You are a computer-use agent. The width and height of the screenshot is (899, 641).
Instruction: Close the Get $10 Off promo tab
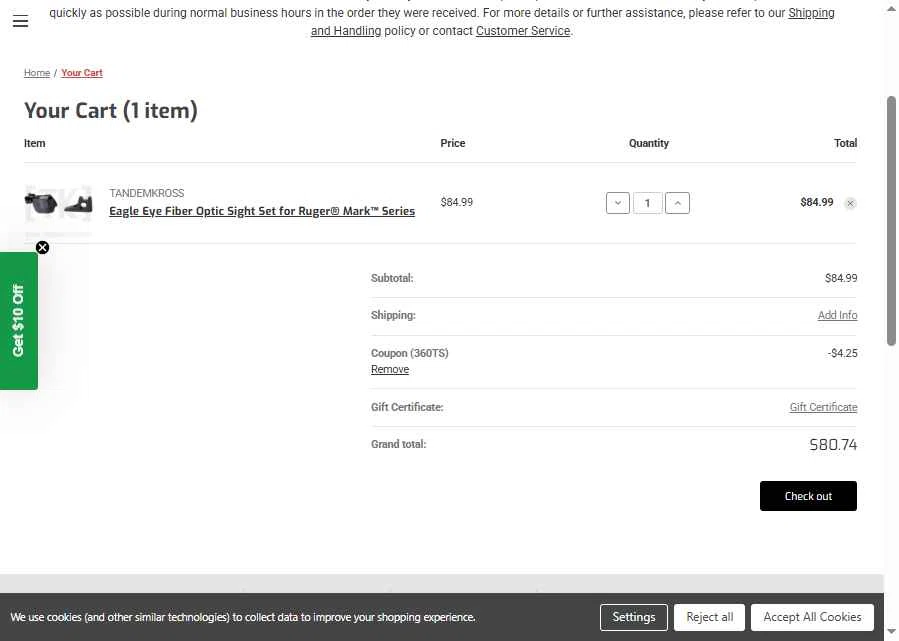pyautogui.click(x=42, y=248)
